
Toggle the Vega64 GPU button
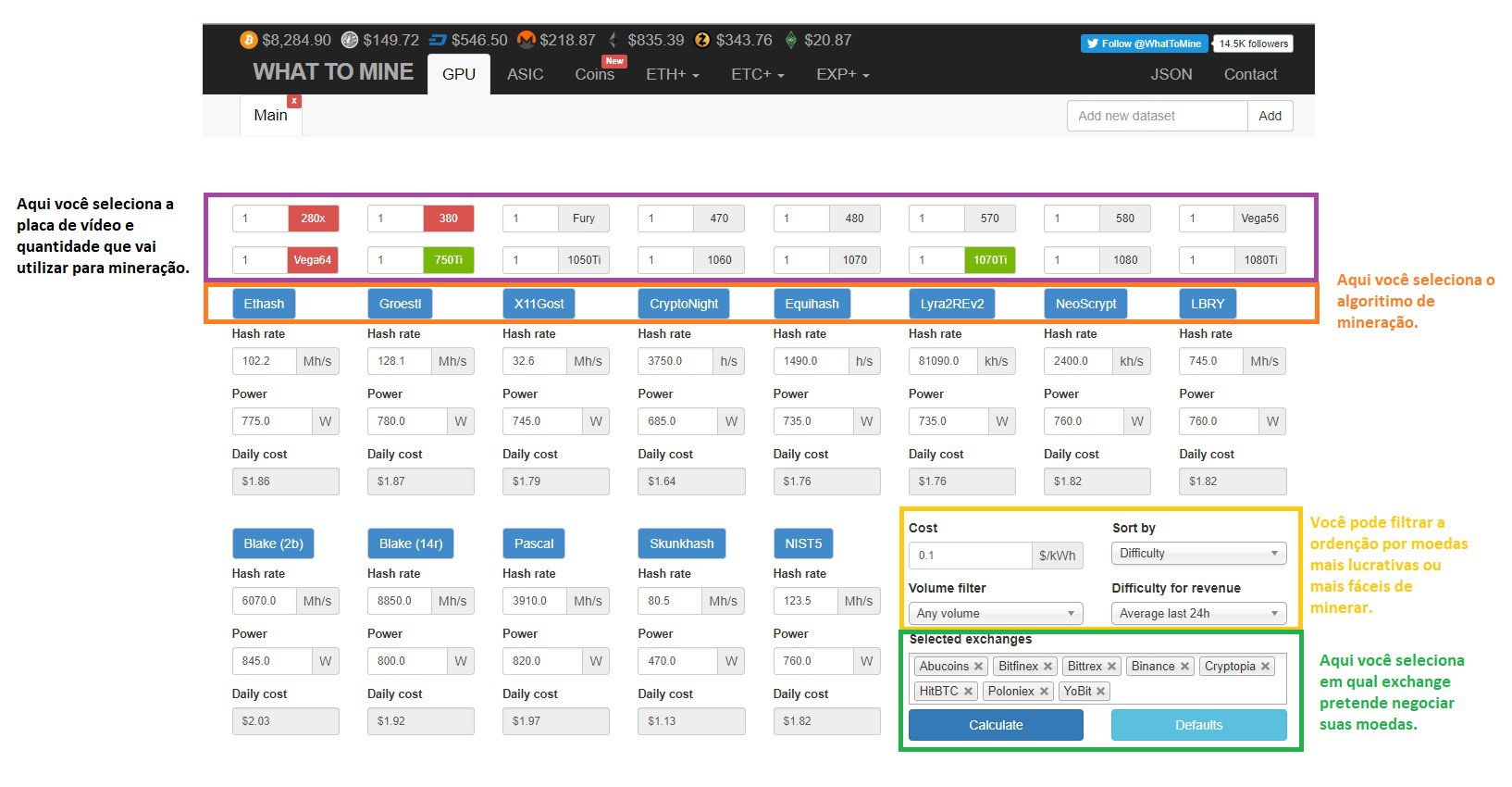coord(313,260)
